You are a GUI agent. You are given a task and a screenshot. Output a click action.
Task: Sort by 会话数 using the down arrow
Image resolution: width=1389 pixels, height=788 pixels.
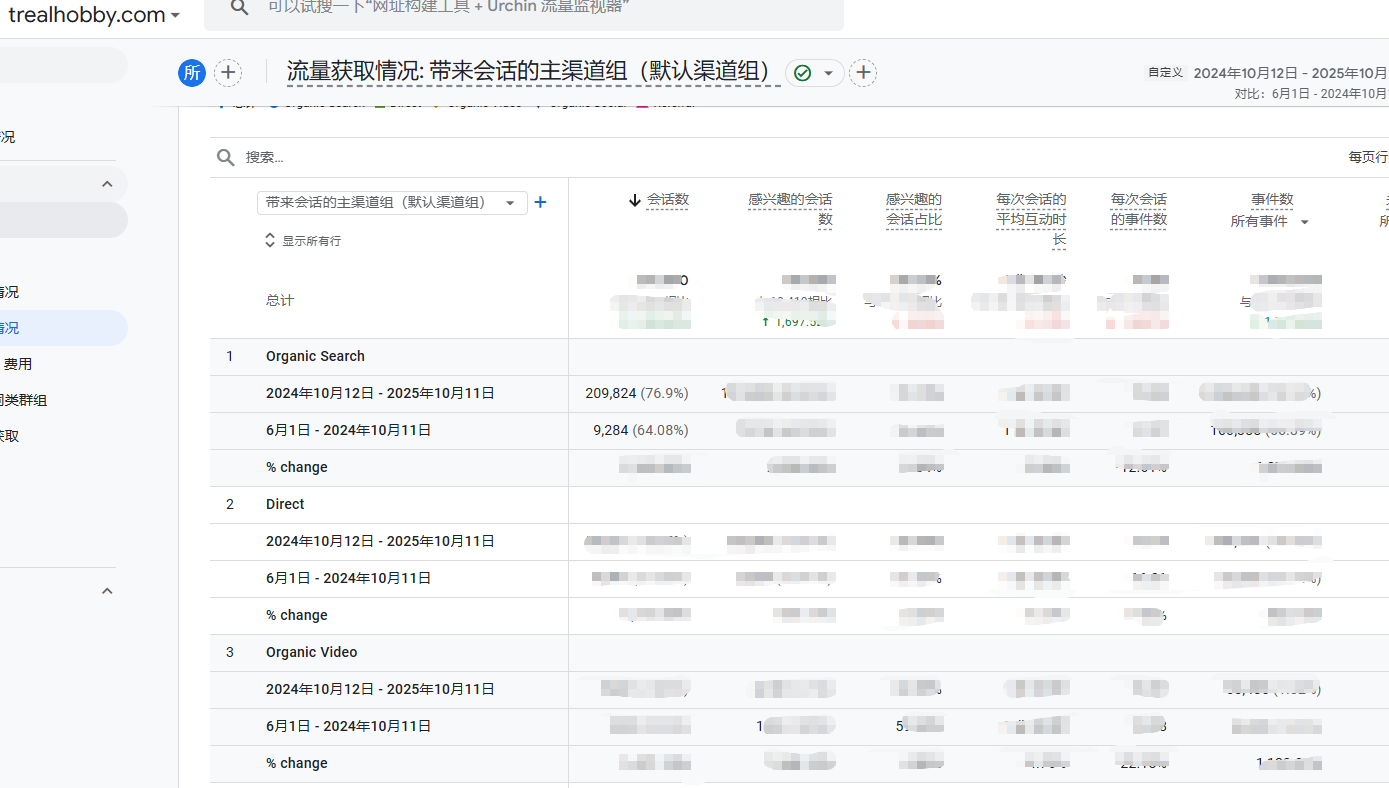pyautogui.click(x=634, y=200)
